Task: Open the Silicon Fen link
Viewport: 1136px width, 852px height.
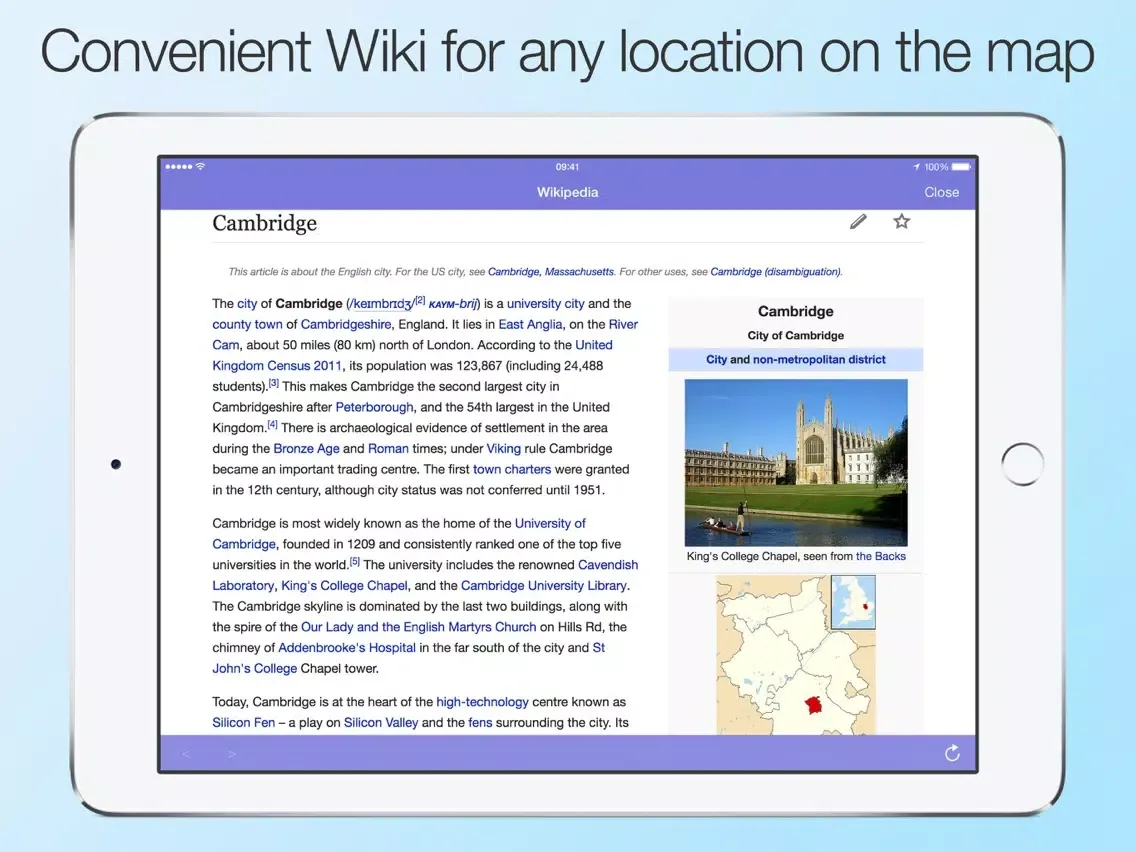Action: [x=243, y=722]
